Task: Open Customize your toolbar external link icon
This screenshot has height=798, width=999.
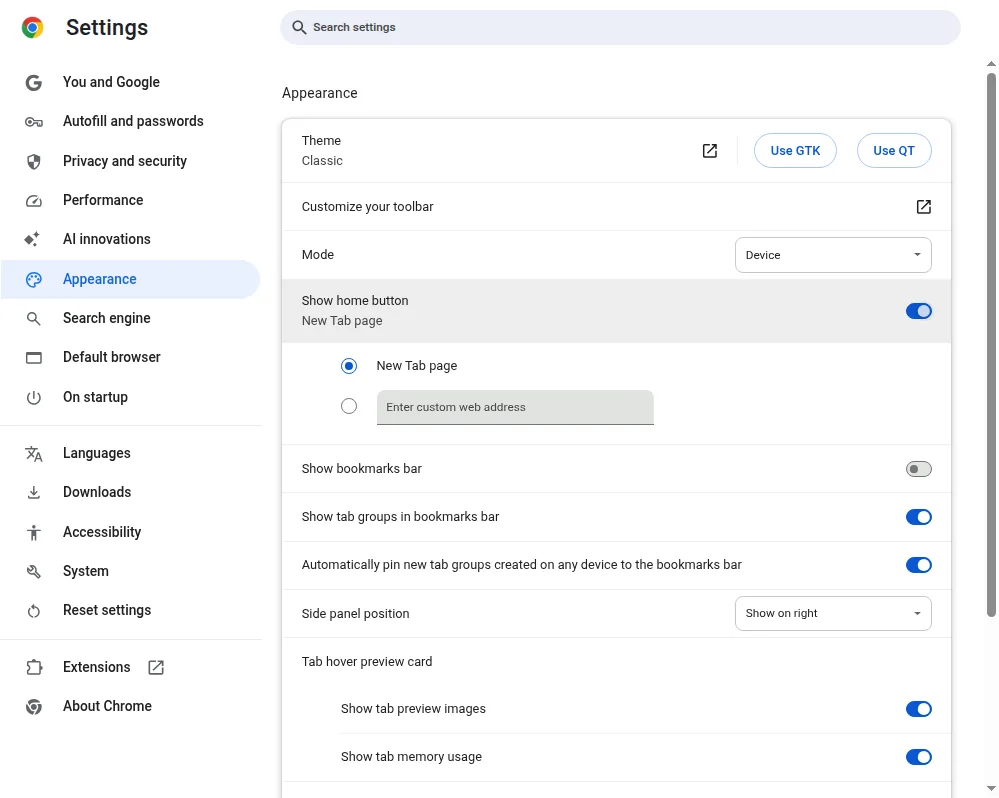Action: tap(924, 207)
